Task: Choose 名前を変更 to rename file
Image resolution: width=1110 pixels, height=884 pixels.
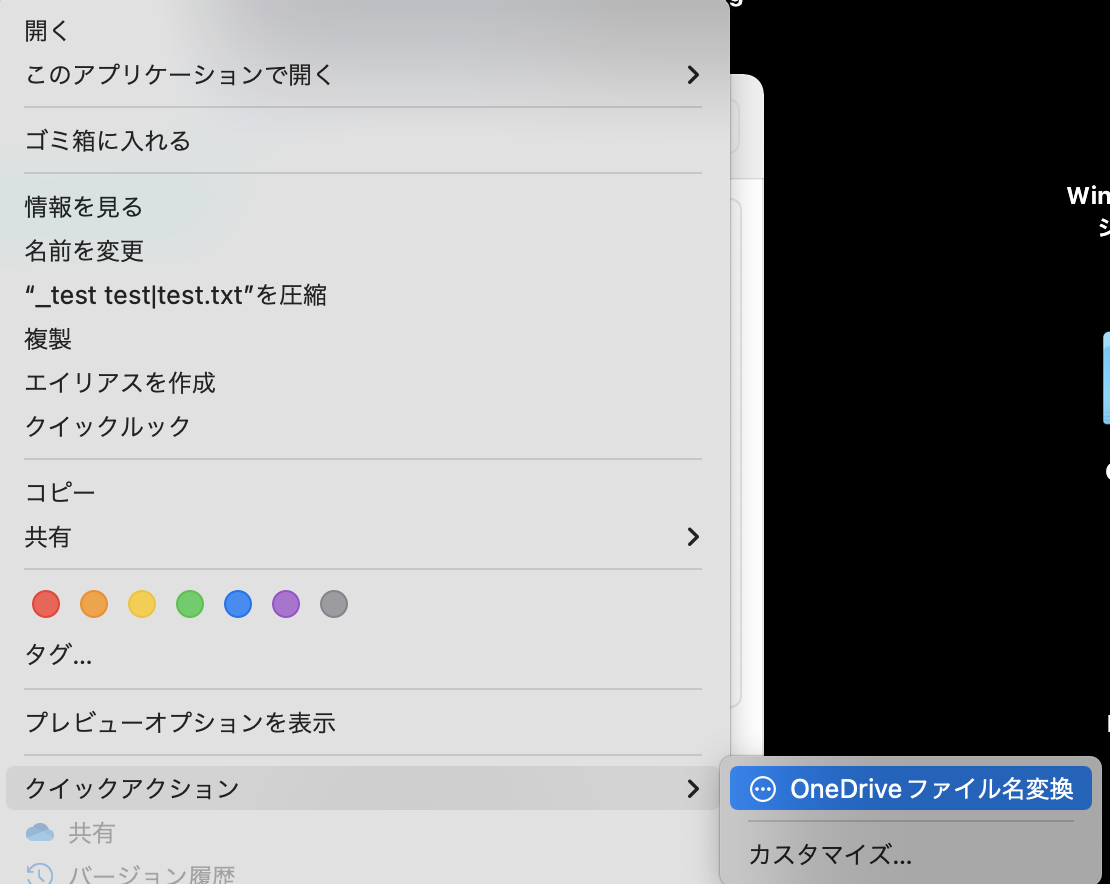Action: (x=84, y=251)
